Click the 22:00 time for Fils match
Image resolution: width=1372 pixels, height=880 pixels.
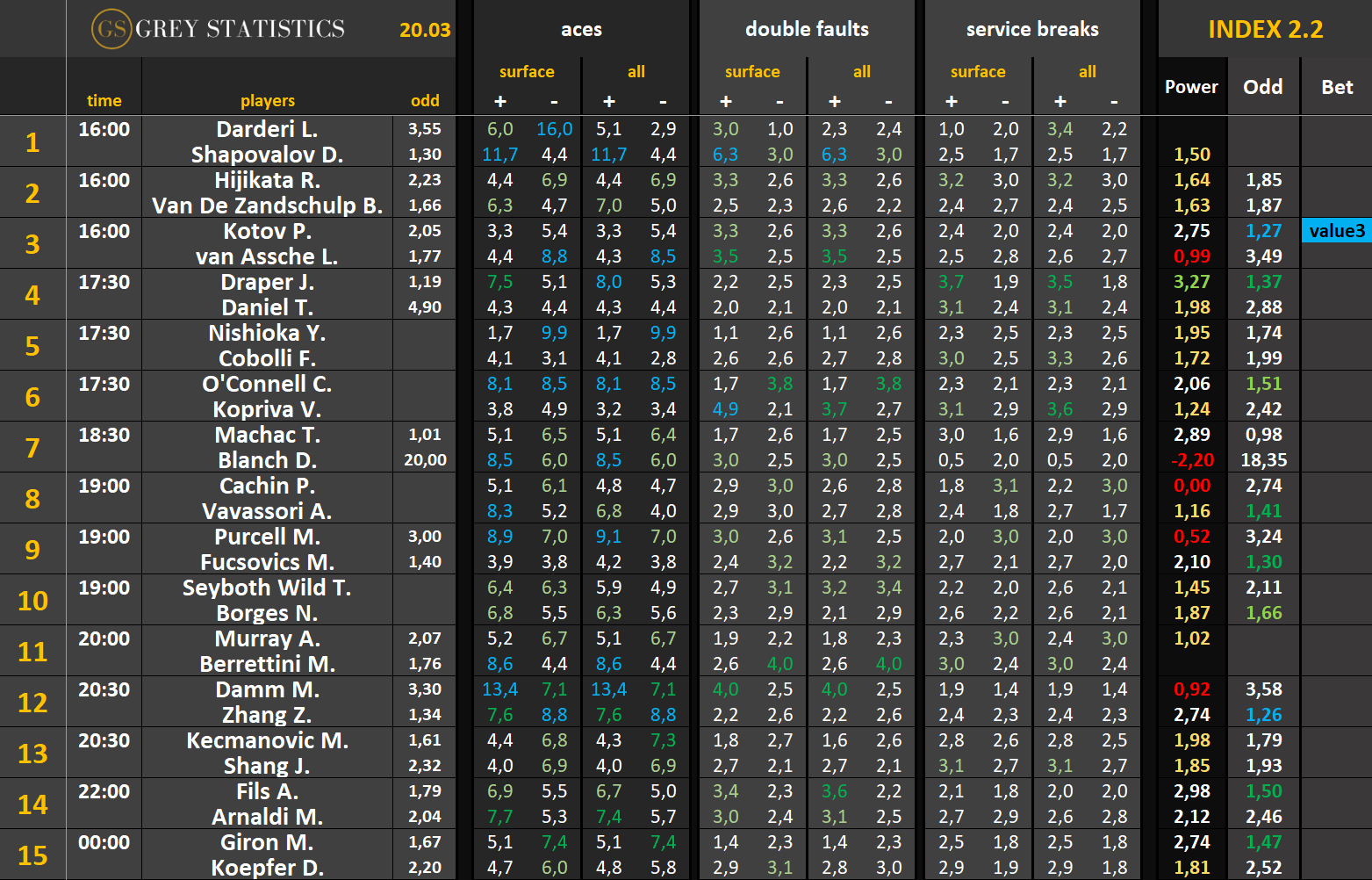(104, 791)
